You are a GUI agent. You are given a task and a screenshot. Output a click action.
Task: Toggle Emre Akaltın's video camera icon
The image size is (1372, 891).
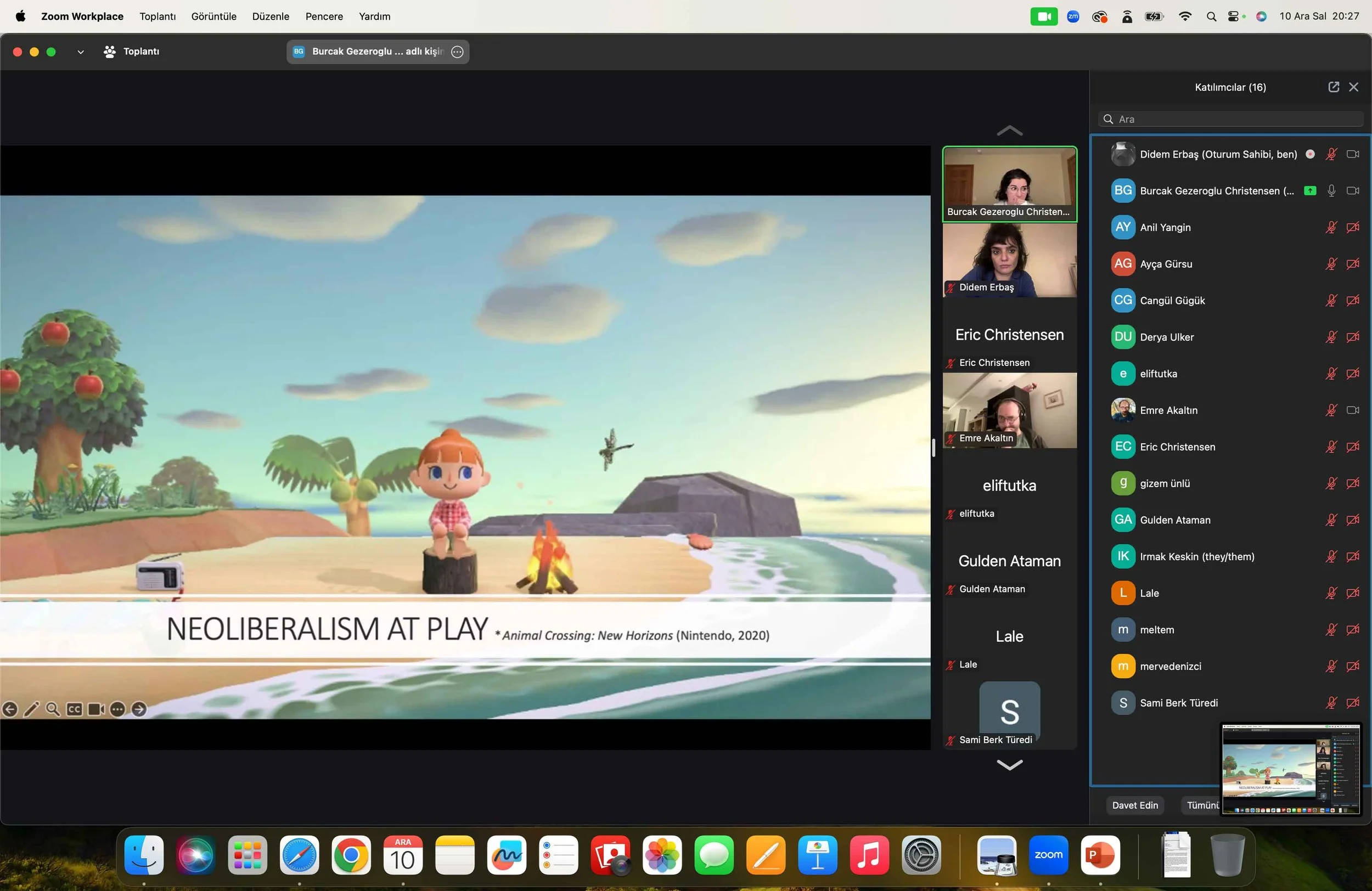[1352, 410]
